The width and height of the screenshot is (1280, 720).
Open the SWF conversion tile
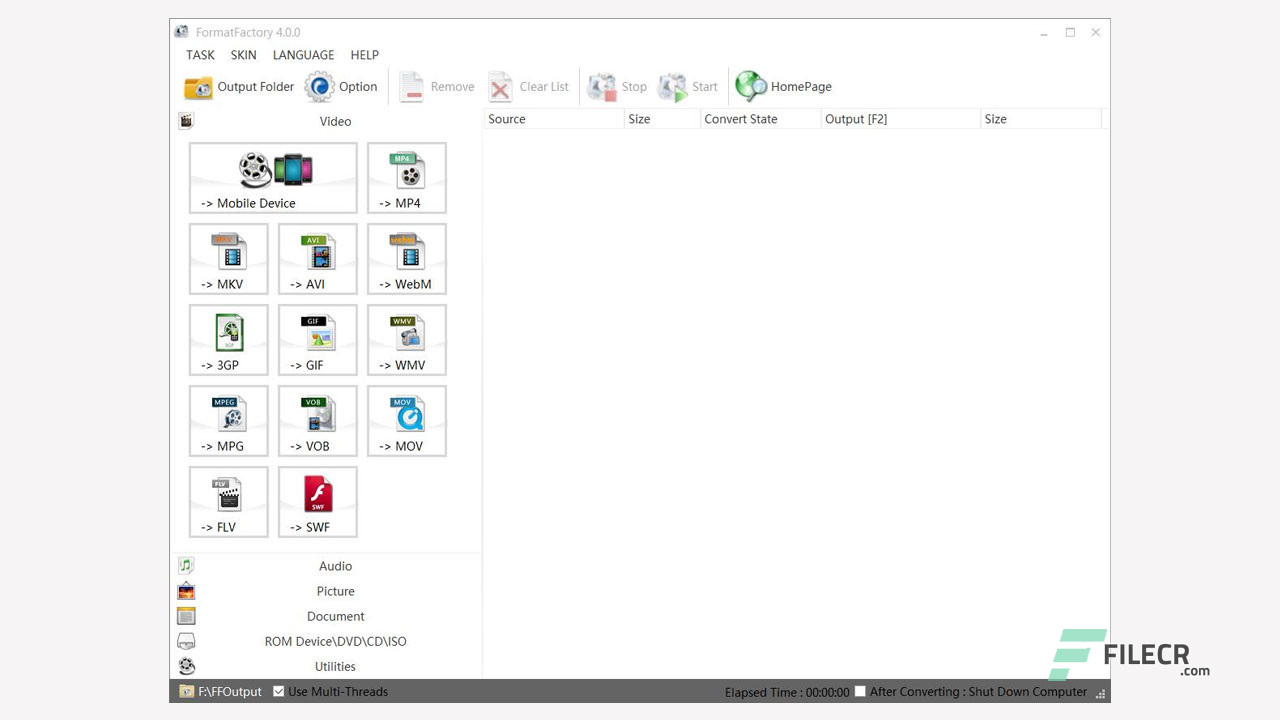318,502
